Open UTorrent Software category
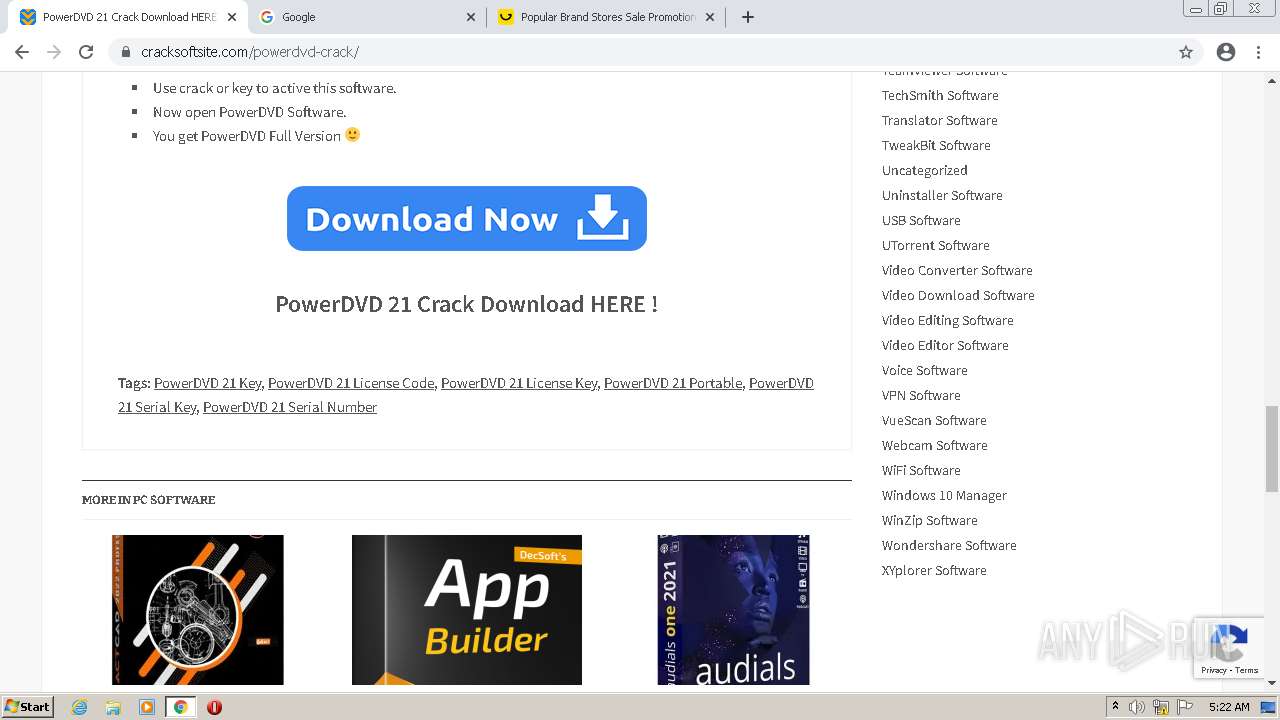Screen dimensions: 1280x720 pyautogui.click(x=936, y=245)
